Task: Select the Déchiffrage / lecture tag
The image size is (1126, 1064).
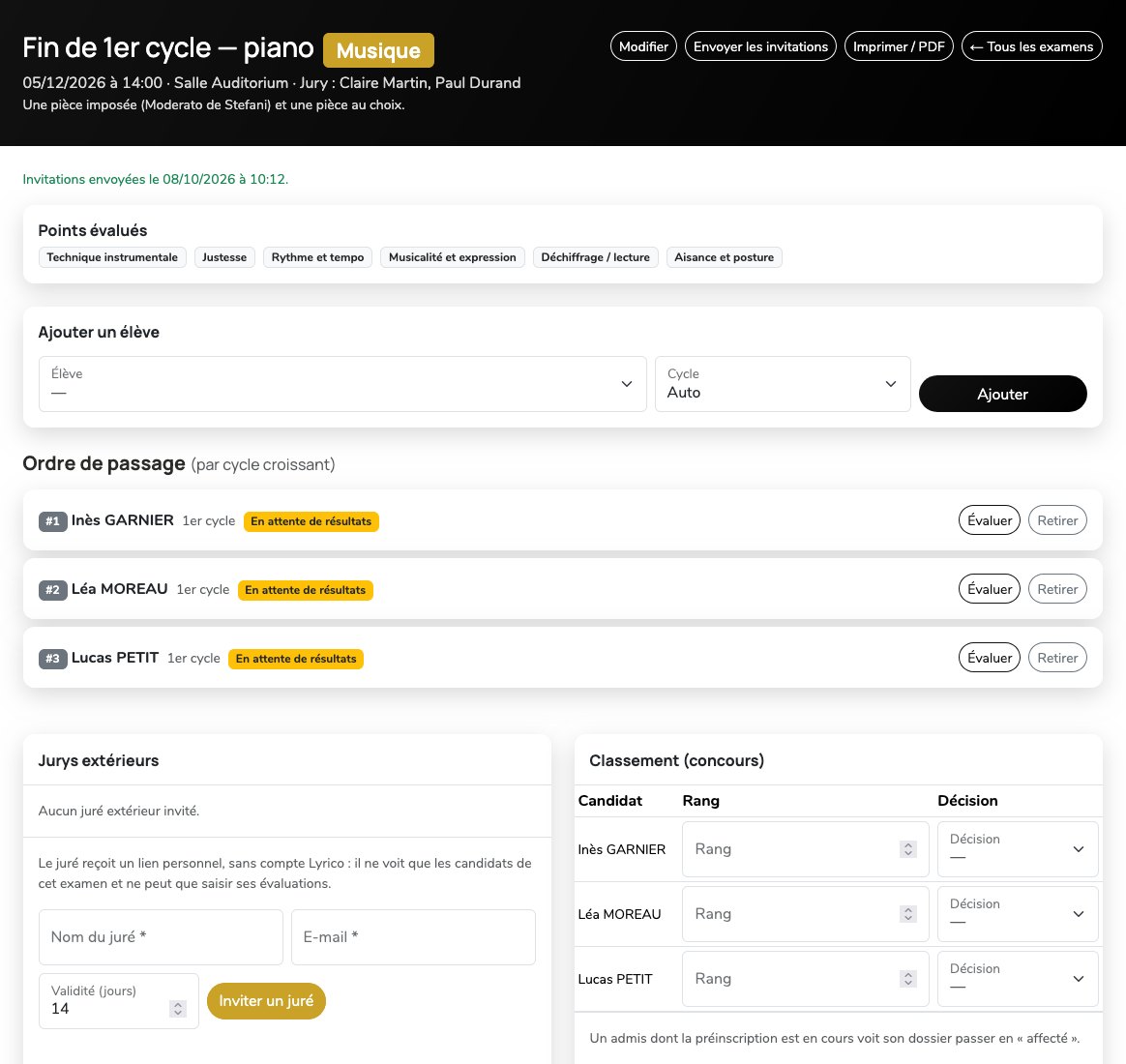Action: (595, 257)
